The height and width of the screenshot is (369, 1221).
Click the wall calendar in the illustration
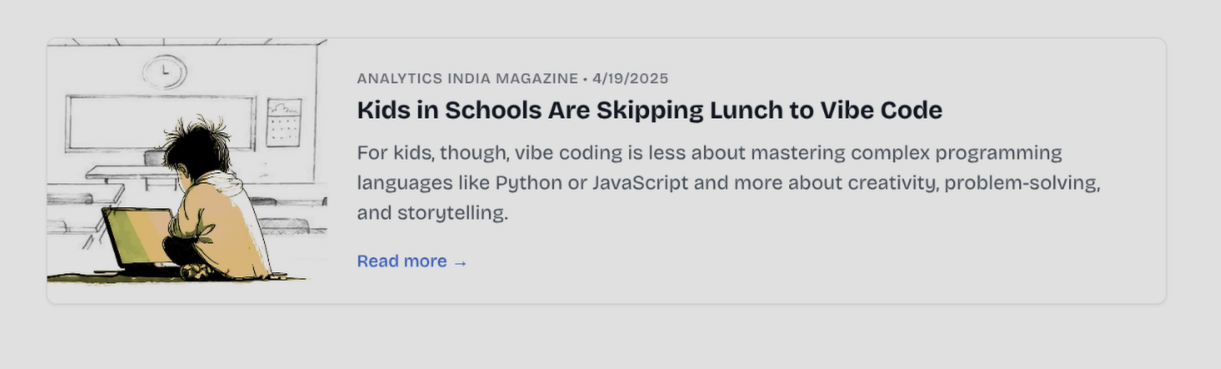coord(284,123)
